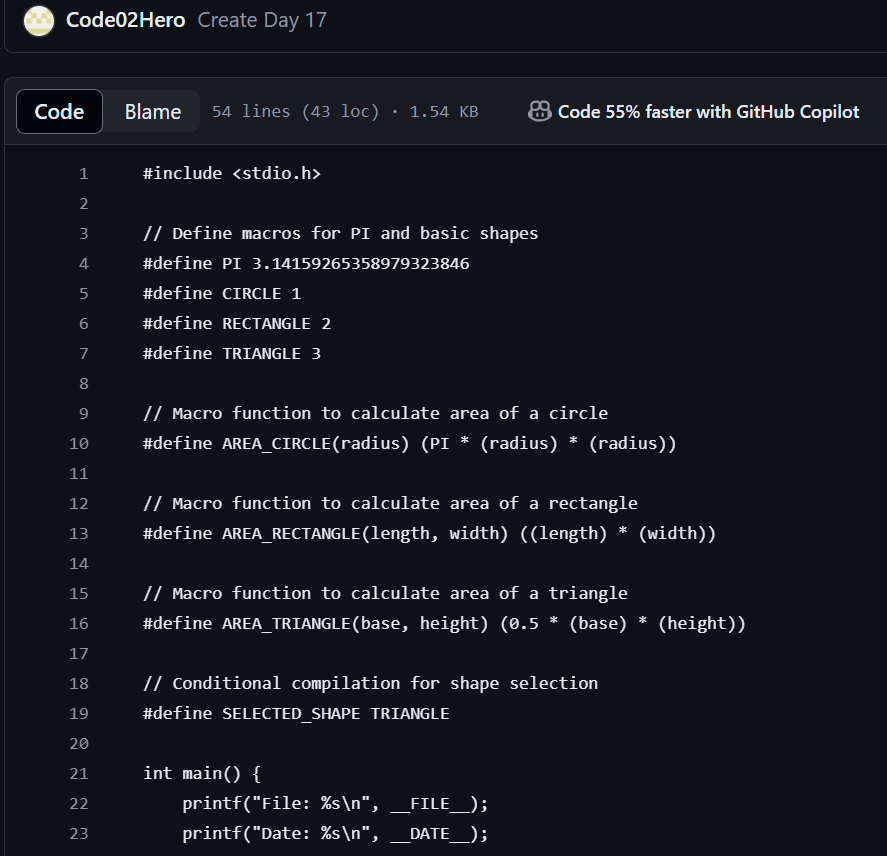Select line number 5
887x856 pixels.
[84, 293]
